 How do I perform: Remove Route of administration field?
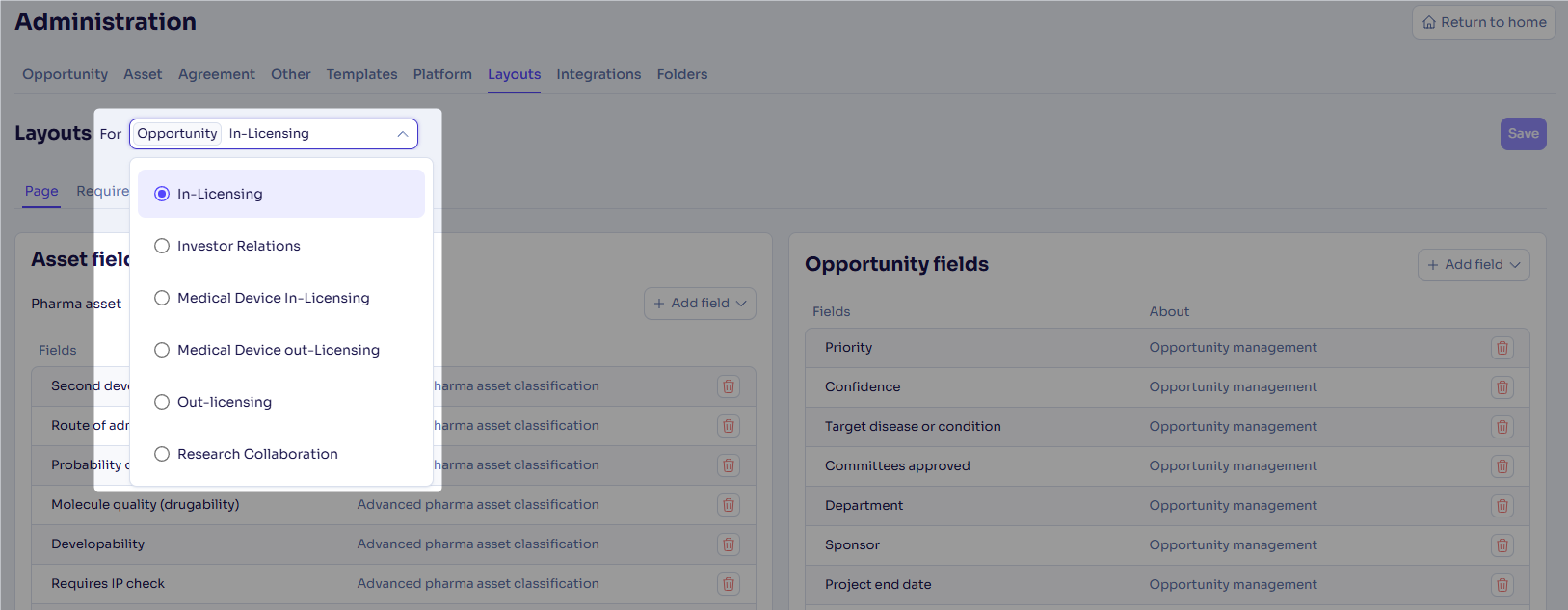(x=729, y=426)
